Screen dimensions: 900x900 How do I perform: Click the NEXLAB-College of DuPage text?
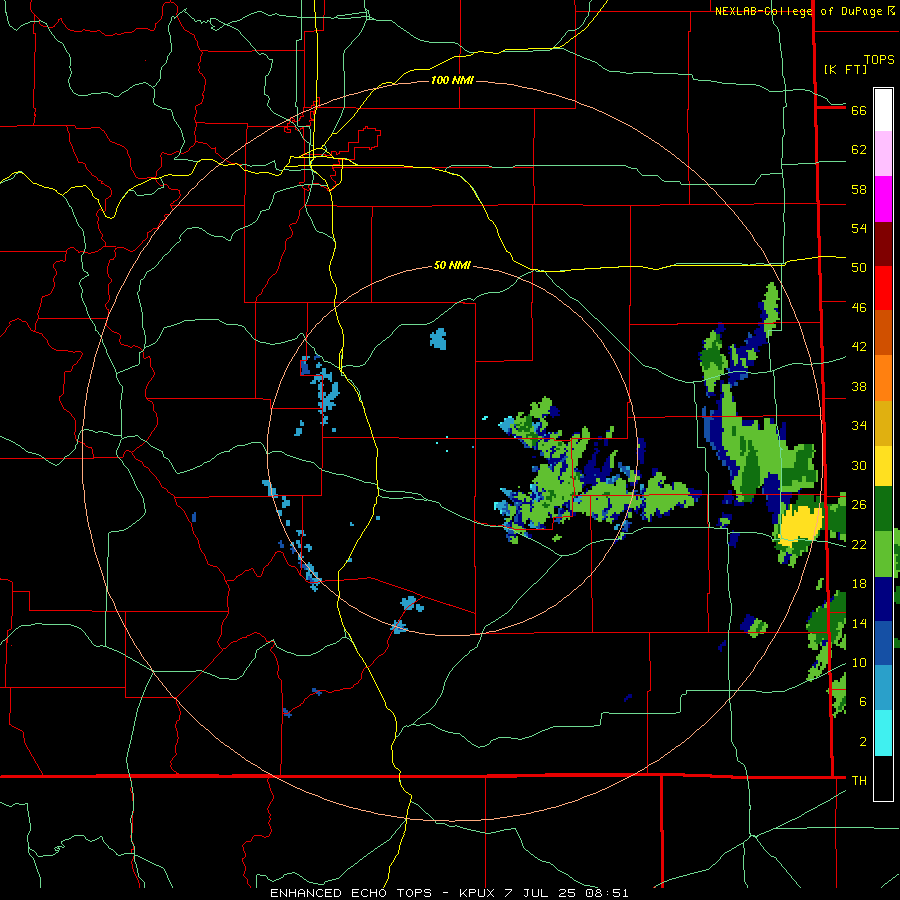click(x=800, y=11)
